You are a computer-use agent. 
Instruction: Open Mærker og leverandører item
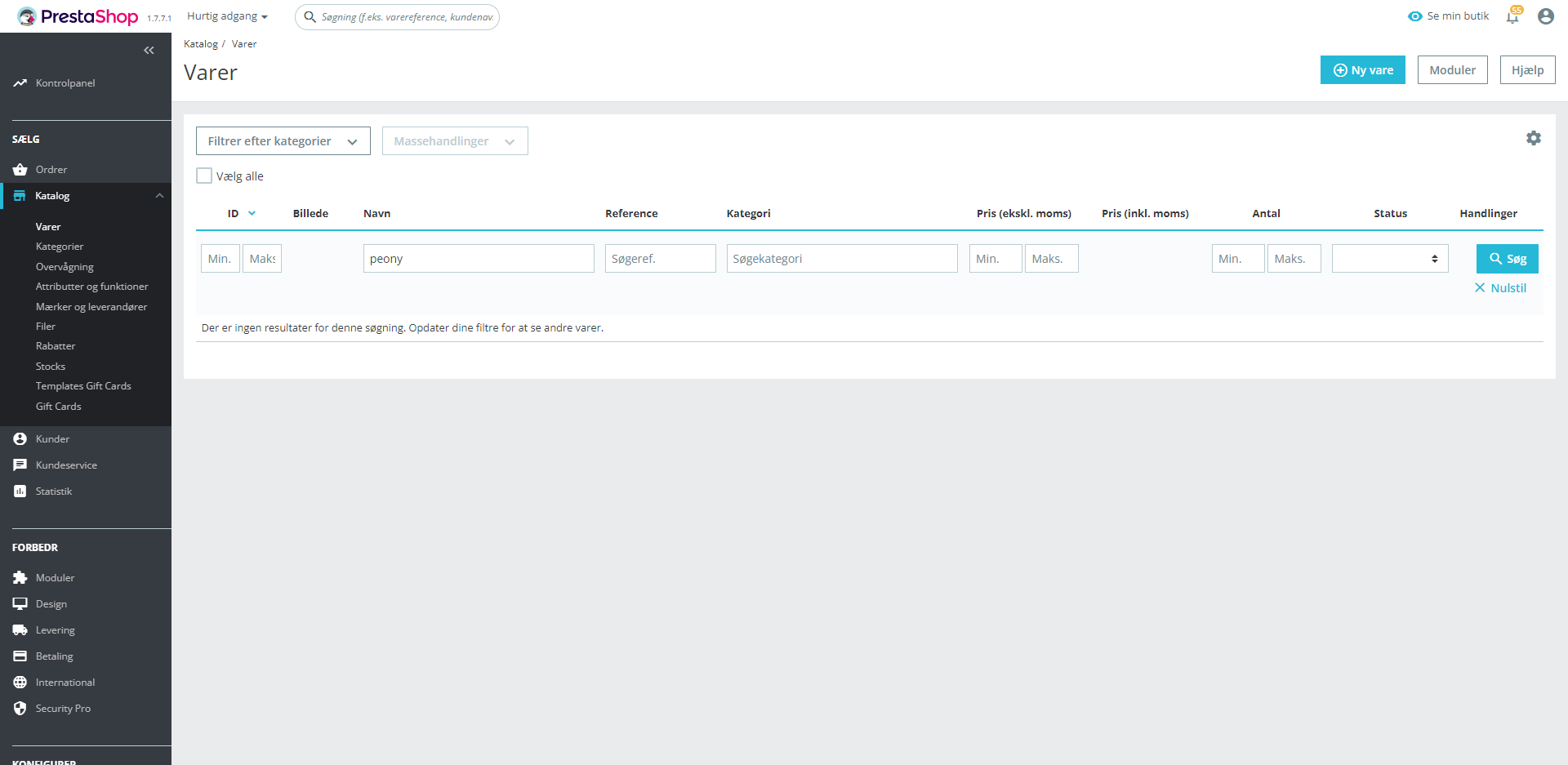click(91, 307)
